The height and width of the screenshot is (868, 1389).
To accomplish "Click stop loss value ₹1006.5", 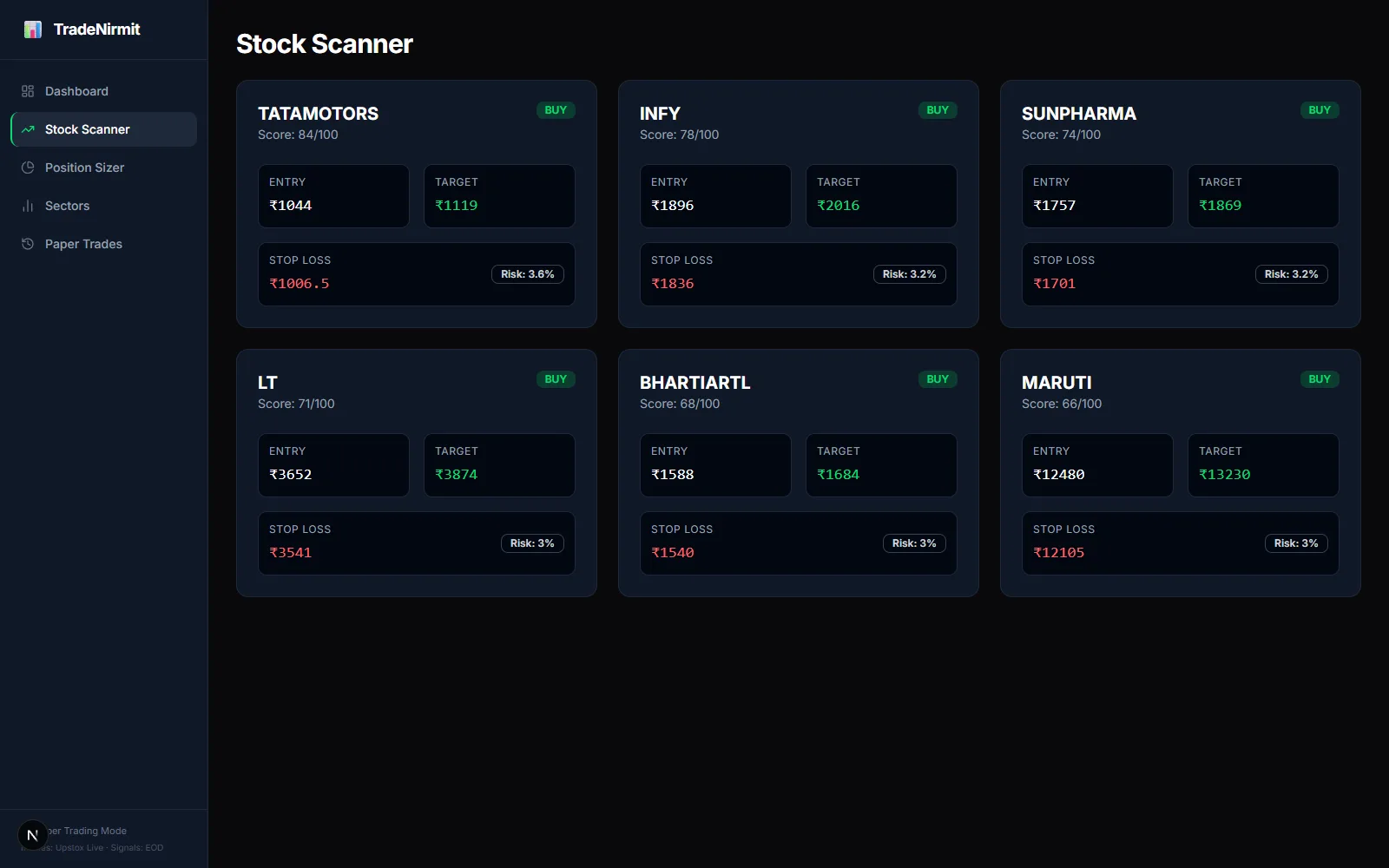I will pyautogui.click(x=299, y=284).
